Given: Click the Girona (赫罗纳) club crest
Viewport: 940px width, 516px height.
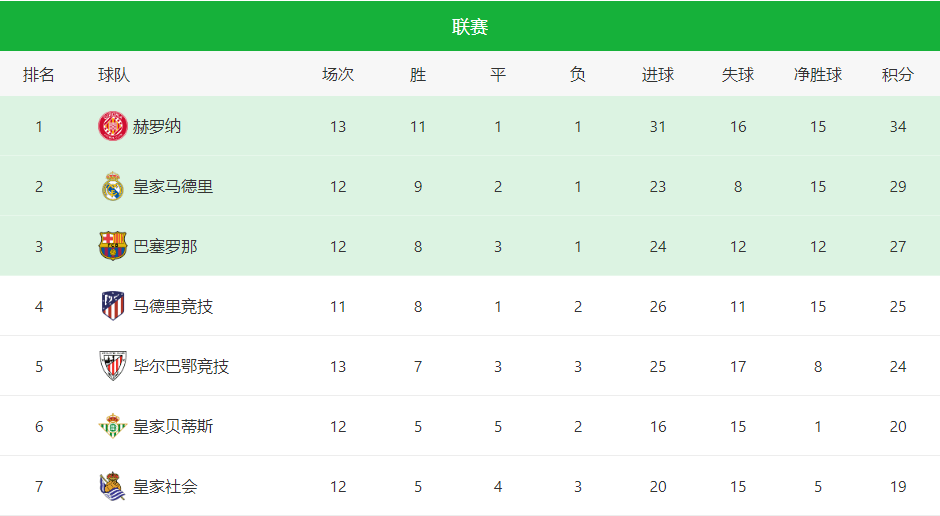Looking at the screenshot, I should point(113,126).
